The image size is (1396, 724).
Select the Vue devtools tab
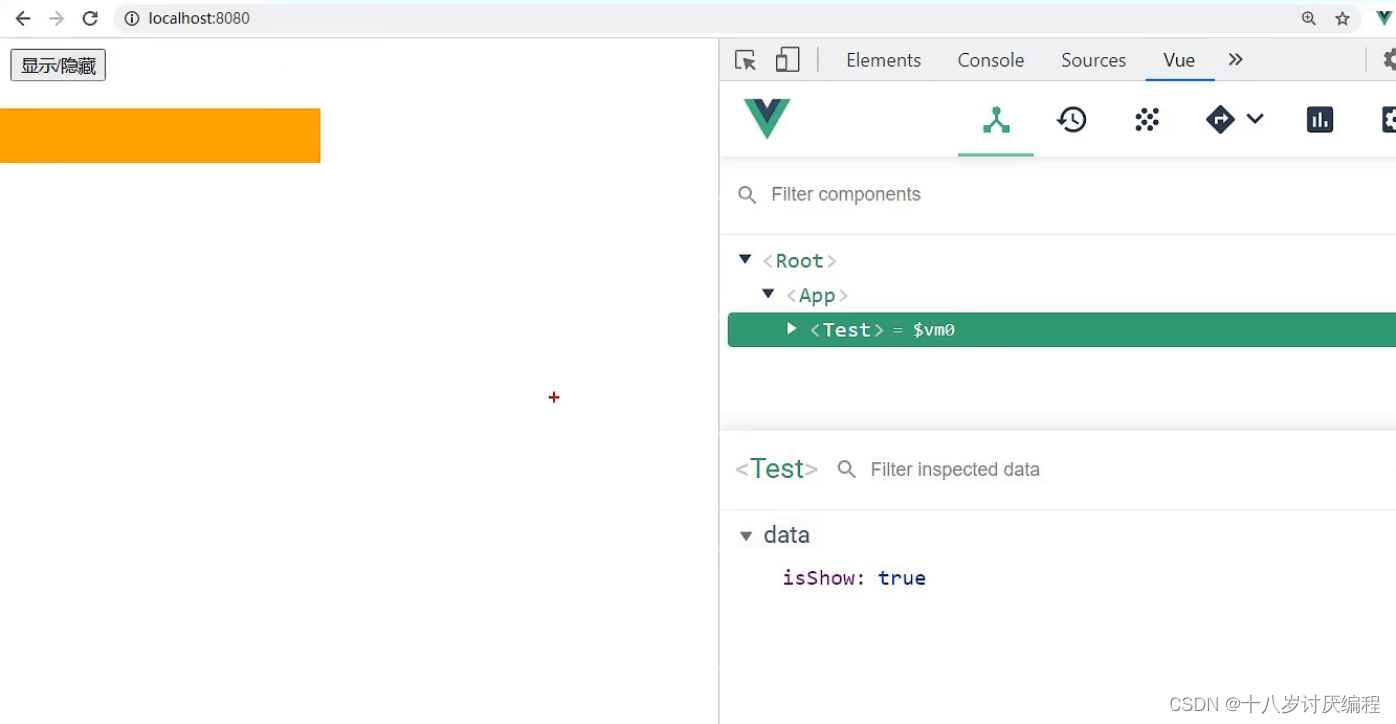coord(1179,60)
